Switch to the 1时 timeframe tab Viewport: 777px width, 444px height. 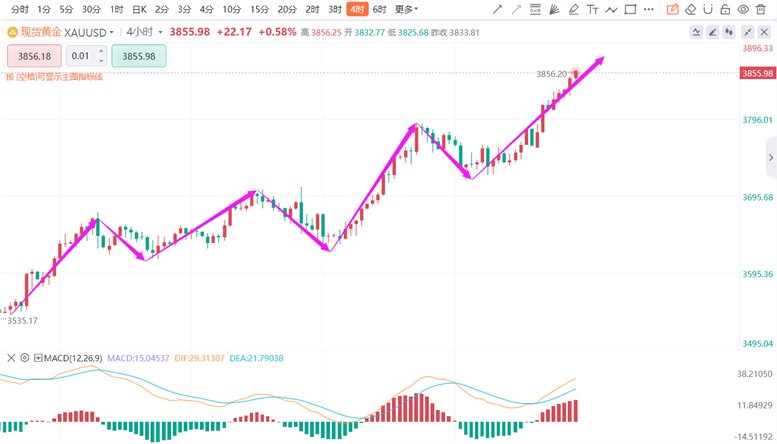coord(117,9)
